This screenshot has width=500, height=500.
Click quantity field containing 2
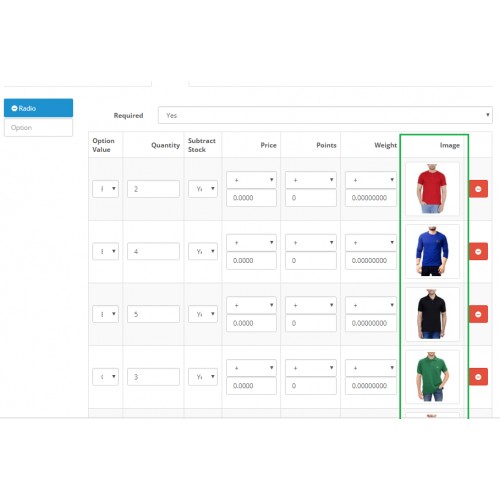click(153, 189)
